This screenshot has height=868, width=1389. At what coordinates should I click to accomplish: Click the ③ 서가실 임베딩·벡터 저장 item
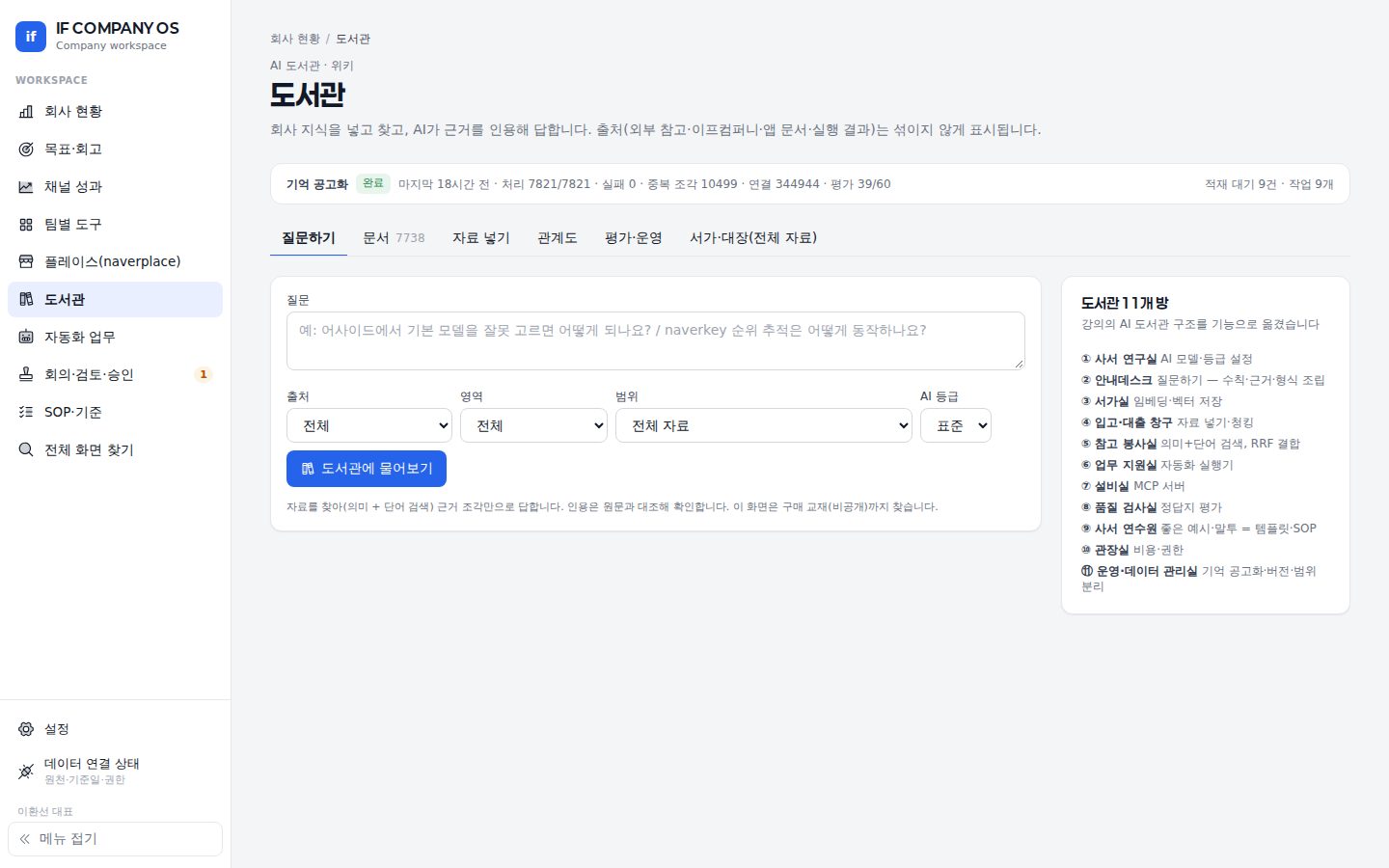tap(1152, 401)
